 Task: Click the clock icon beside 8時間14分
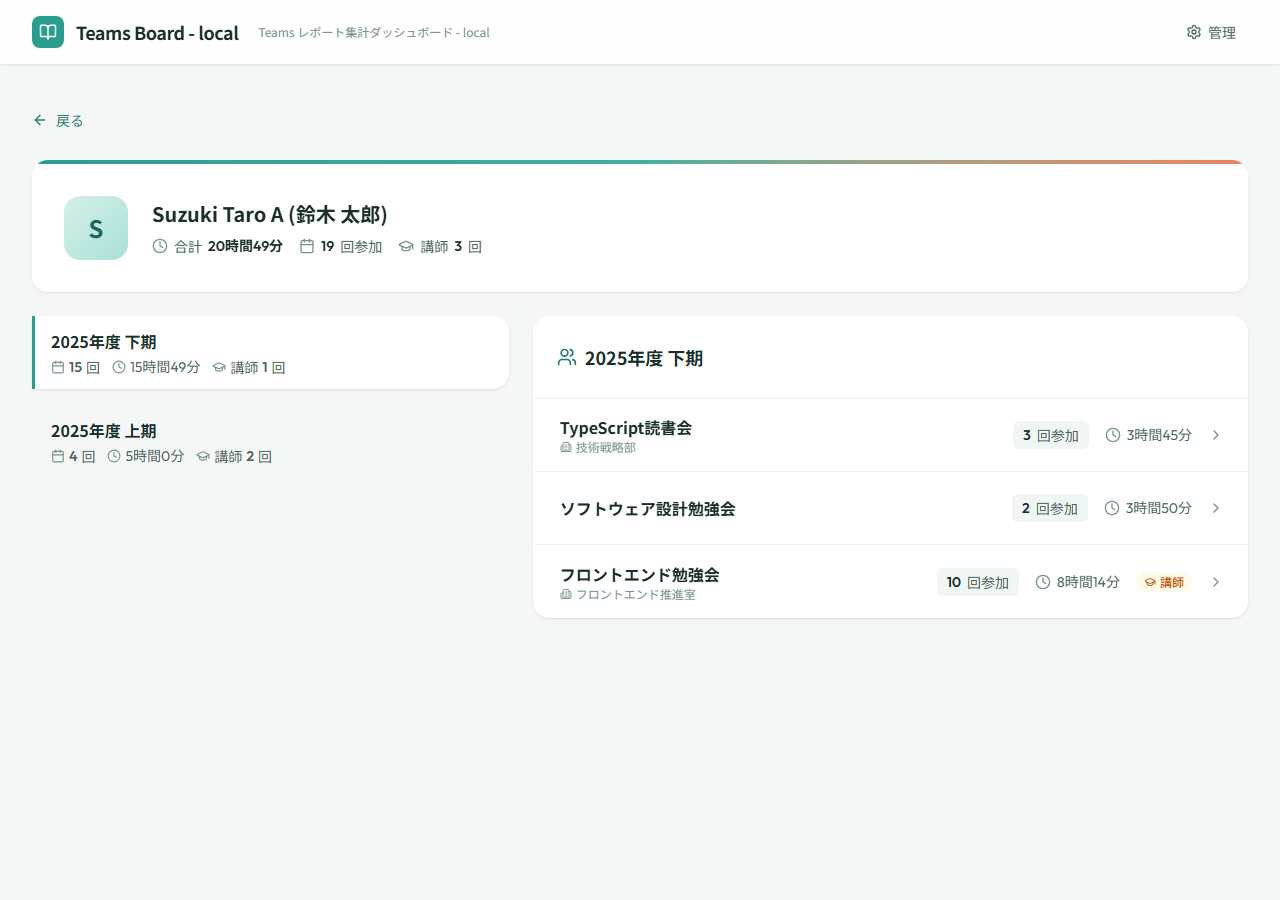pyautogui.click(x=1043, y=582)
